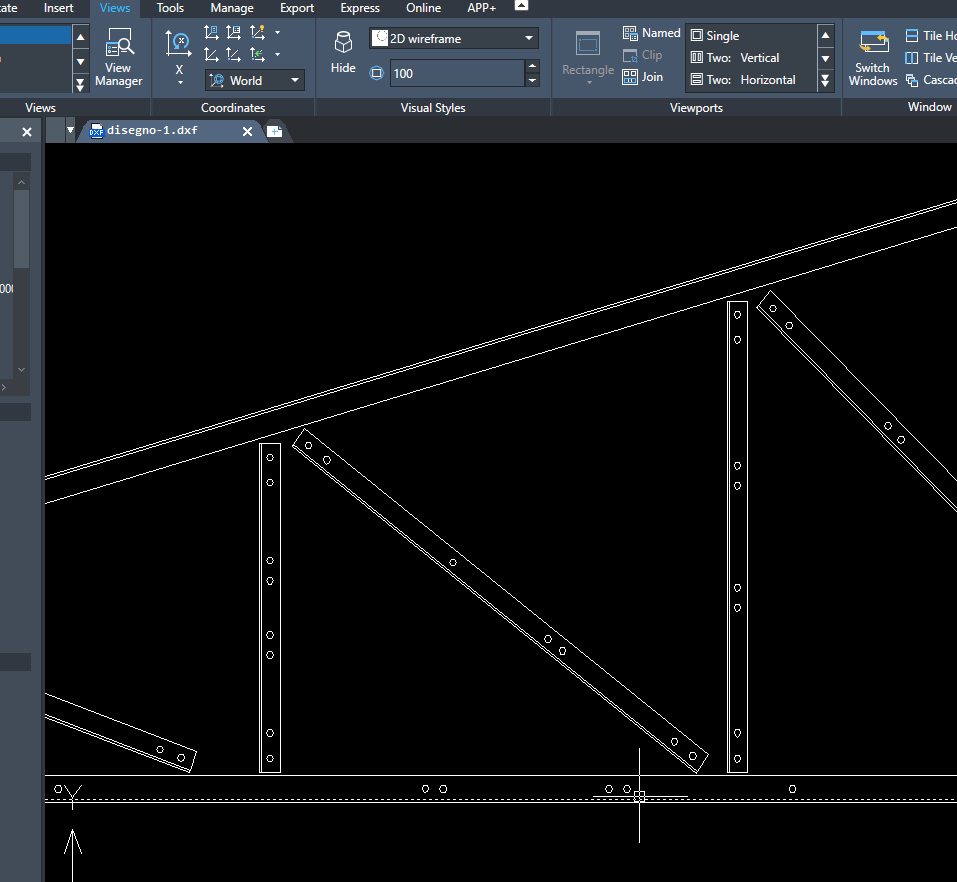
Task: Click the hexagon icon beside the 100 field
Action: tap(377, 73)
